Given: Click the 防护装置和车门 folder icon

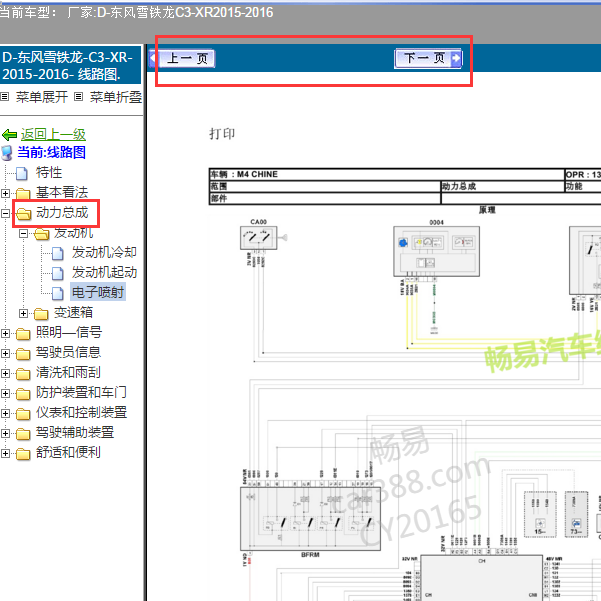Looking at the screenshot, I should (23, 393).
